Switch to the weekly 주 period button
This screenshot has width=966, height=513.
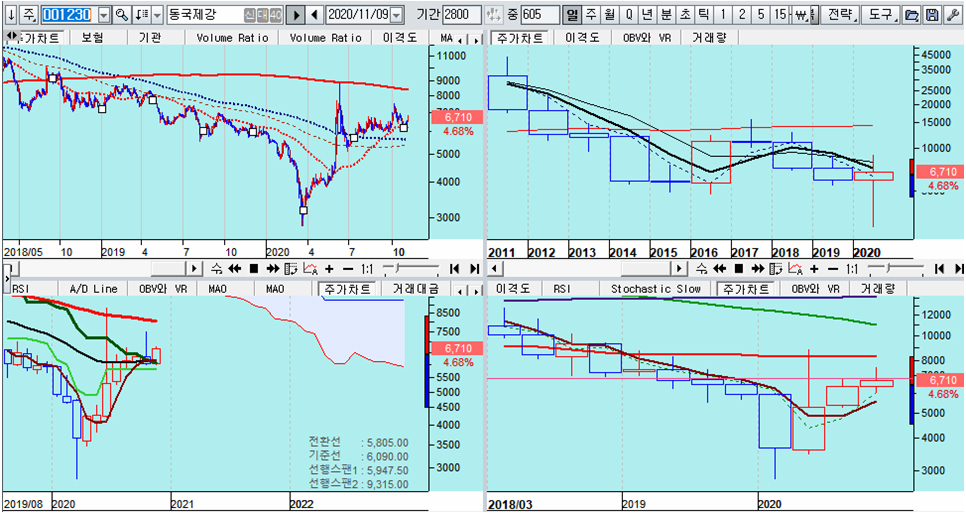point(591,14)
